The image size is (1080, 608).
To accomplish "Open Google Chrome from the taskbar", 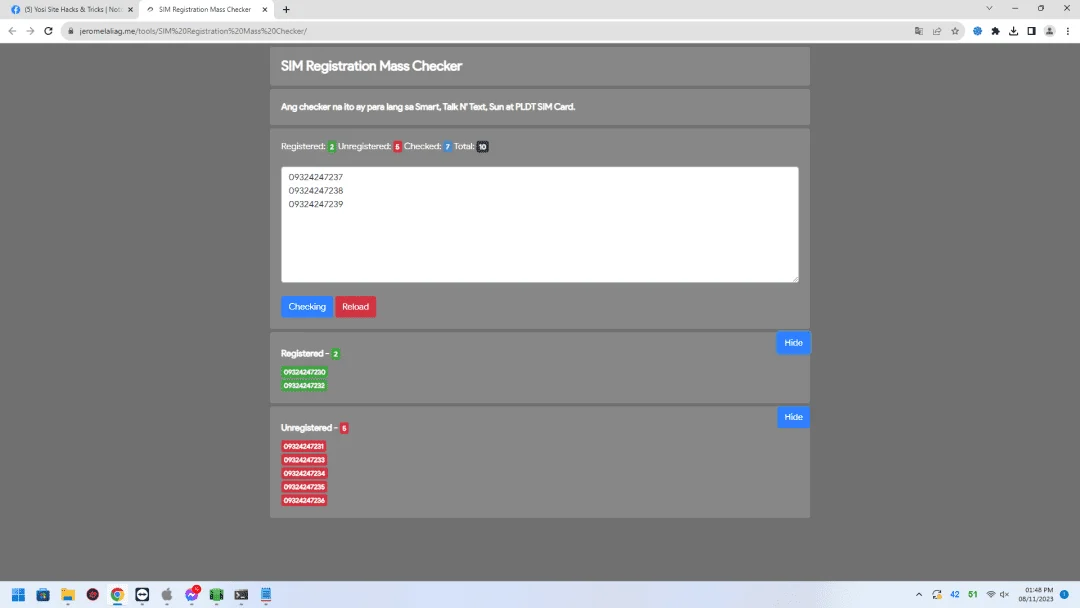I will coord(117,594).
